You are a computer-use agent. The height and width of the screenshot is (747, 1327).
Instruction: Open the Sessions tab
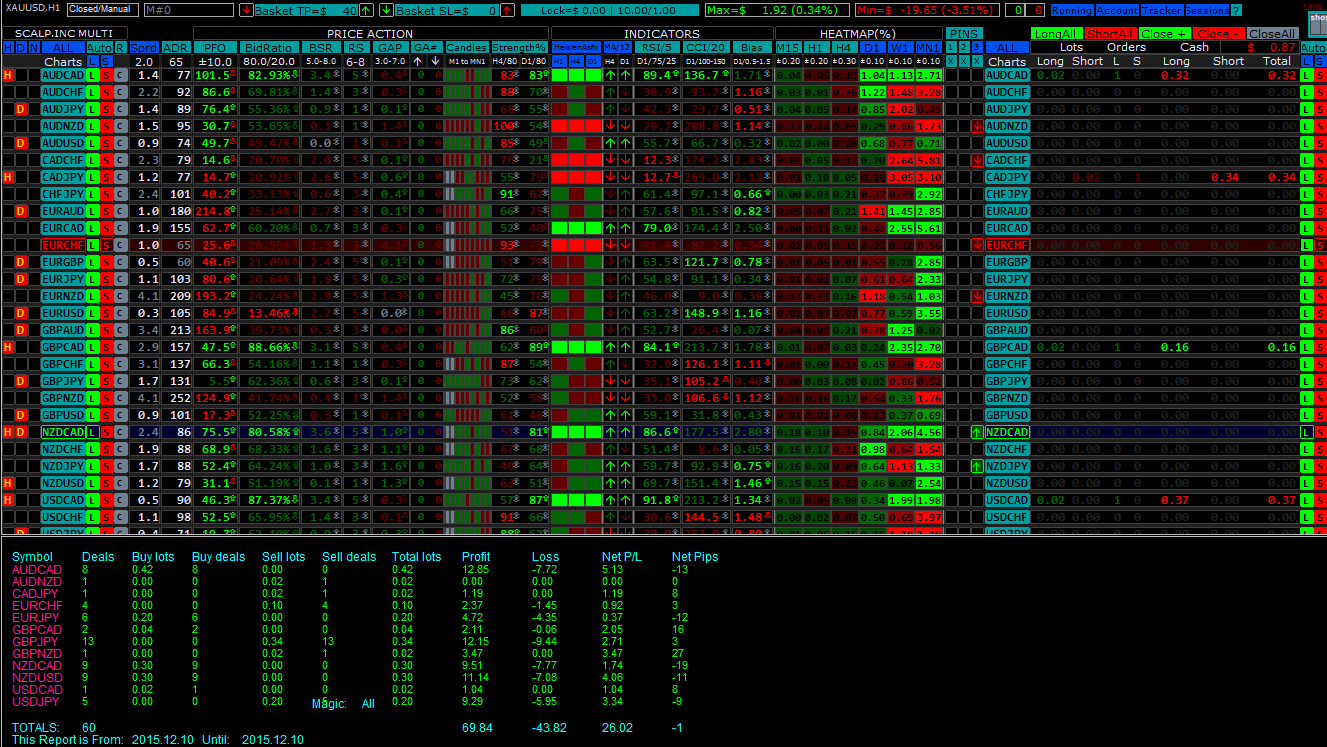(x=1207, y=10)
